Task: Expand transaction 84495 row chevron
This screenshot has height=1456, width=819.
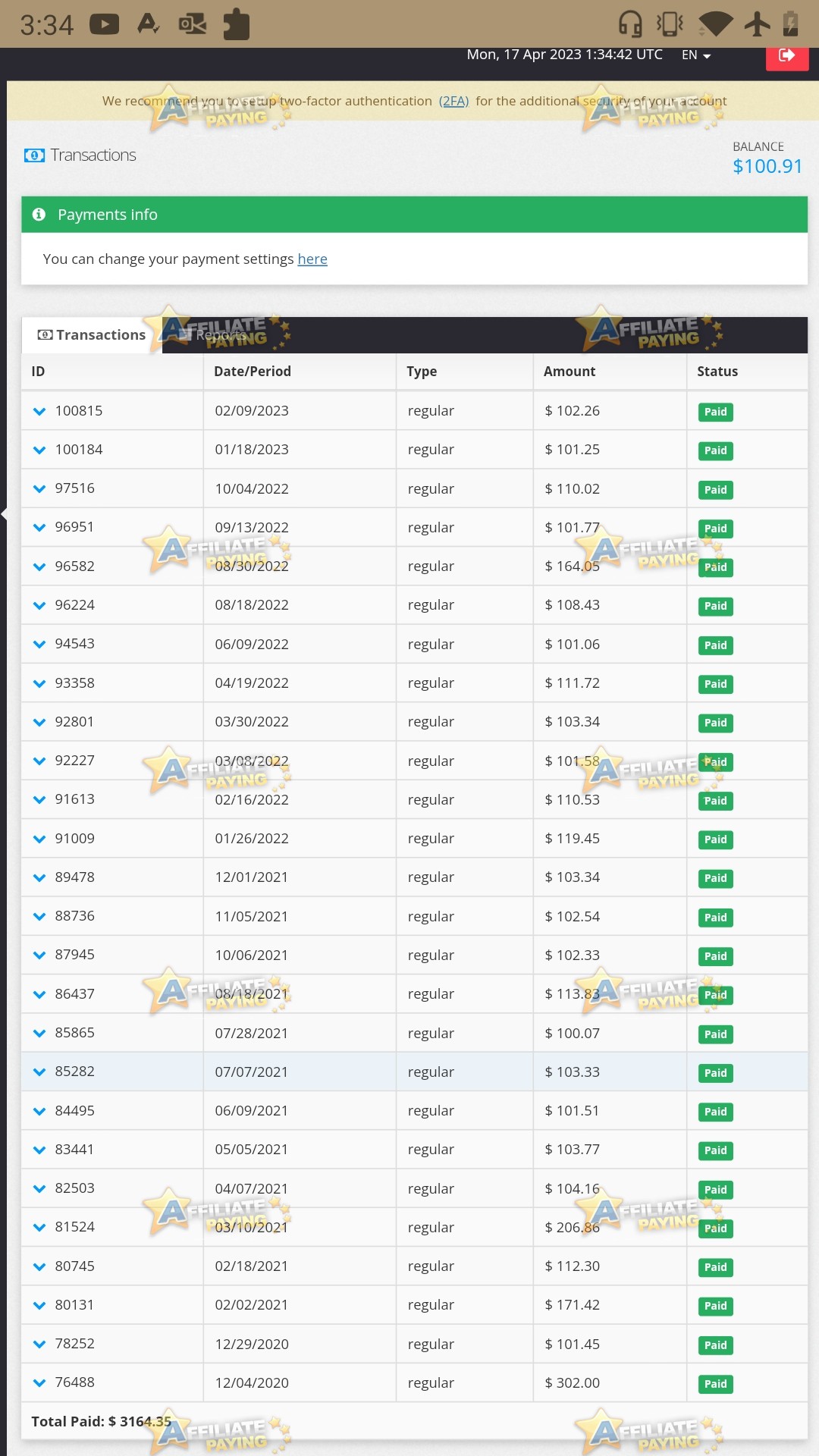Action: [39, 1111]
